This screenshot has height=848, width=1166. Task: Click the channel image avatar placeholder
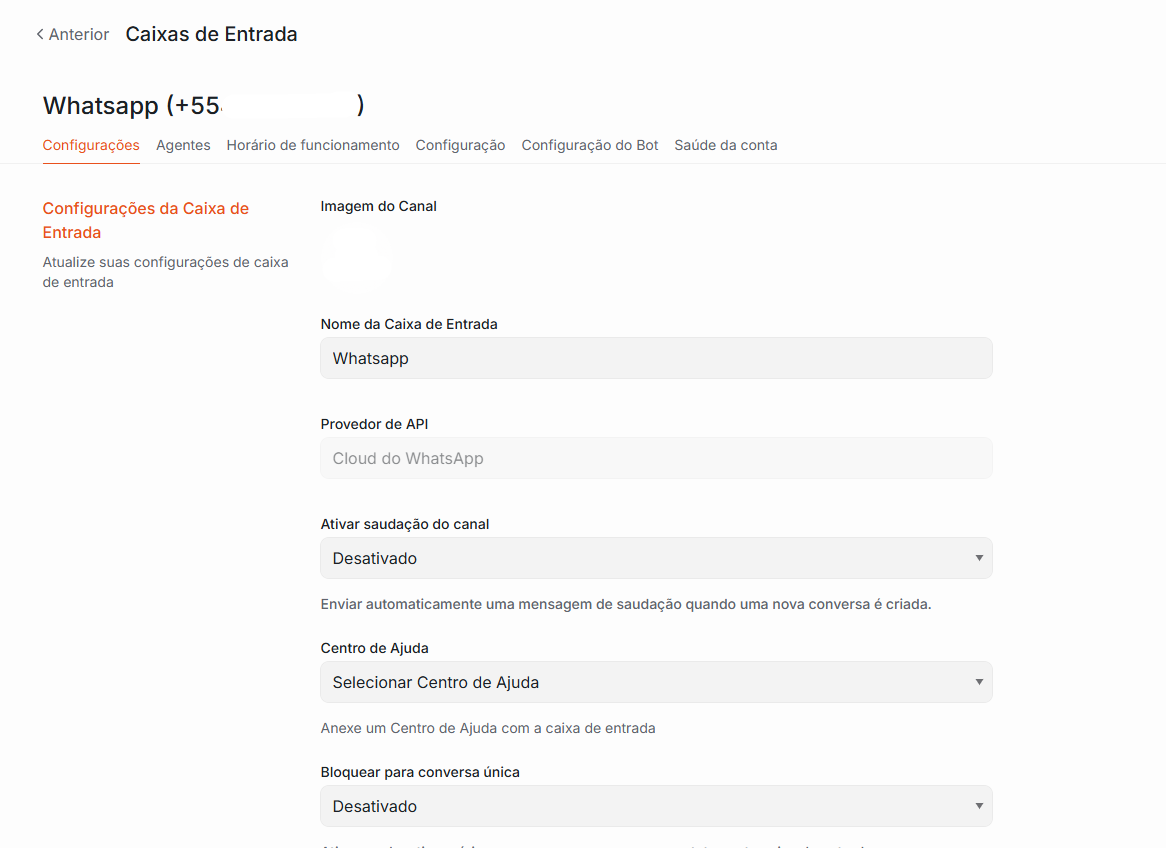(x=356, y=259)
